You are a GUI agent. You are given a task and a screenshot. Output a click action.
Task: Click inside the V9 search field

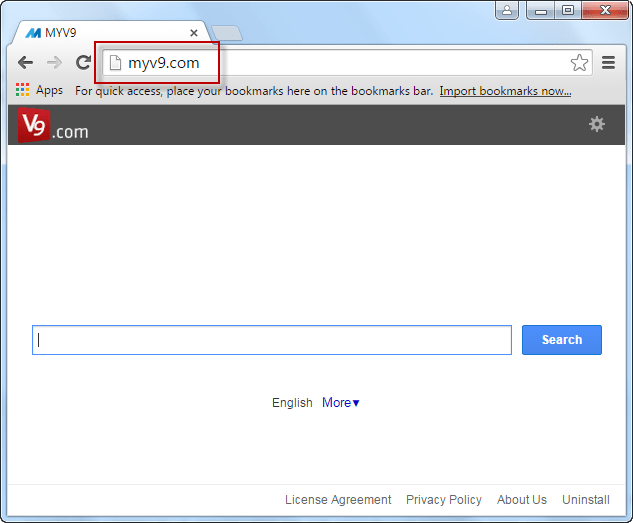pyautogui.click(x=272, y=340)
